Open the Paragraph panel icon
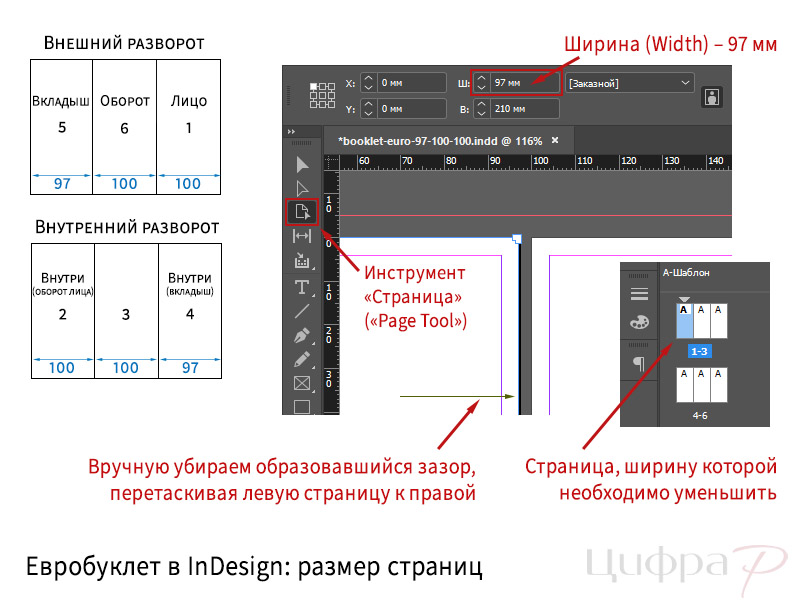 (639, 363)
